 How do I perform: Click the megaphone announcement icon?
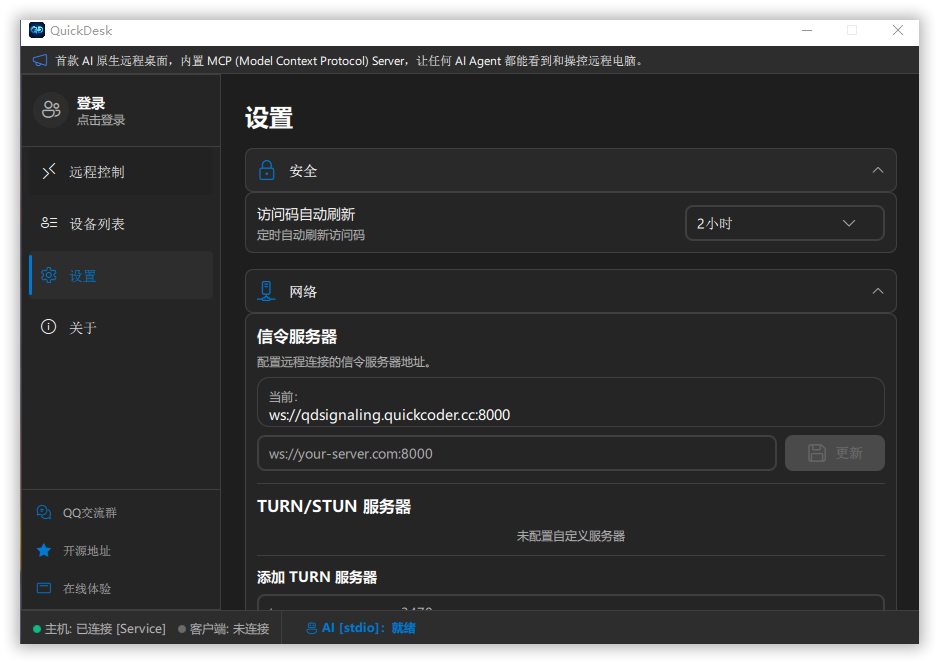coord(39,60)
